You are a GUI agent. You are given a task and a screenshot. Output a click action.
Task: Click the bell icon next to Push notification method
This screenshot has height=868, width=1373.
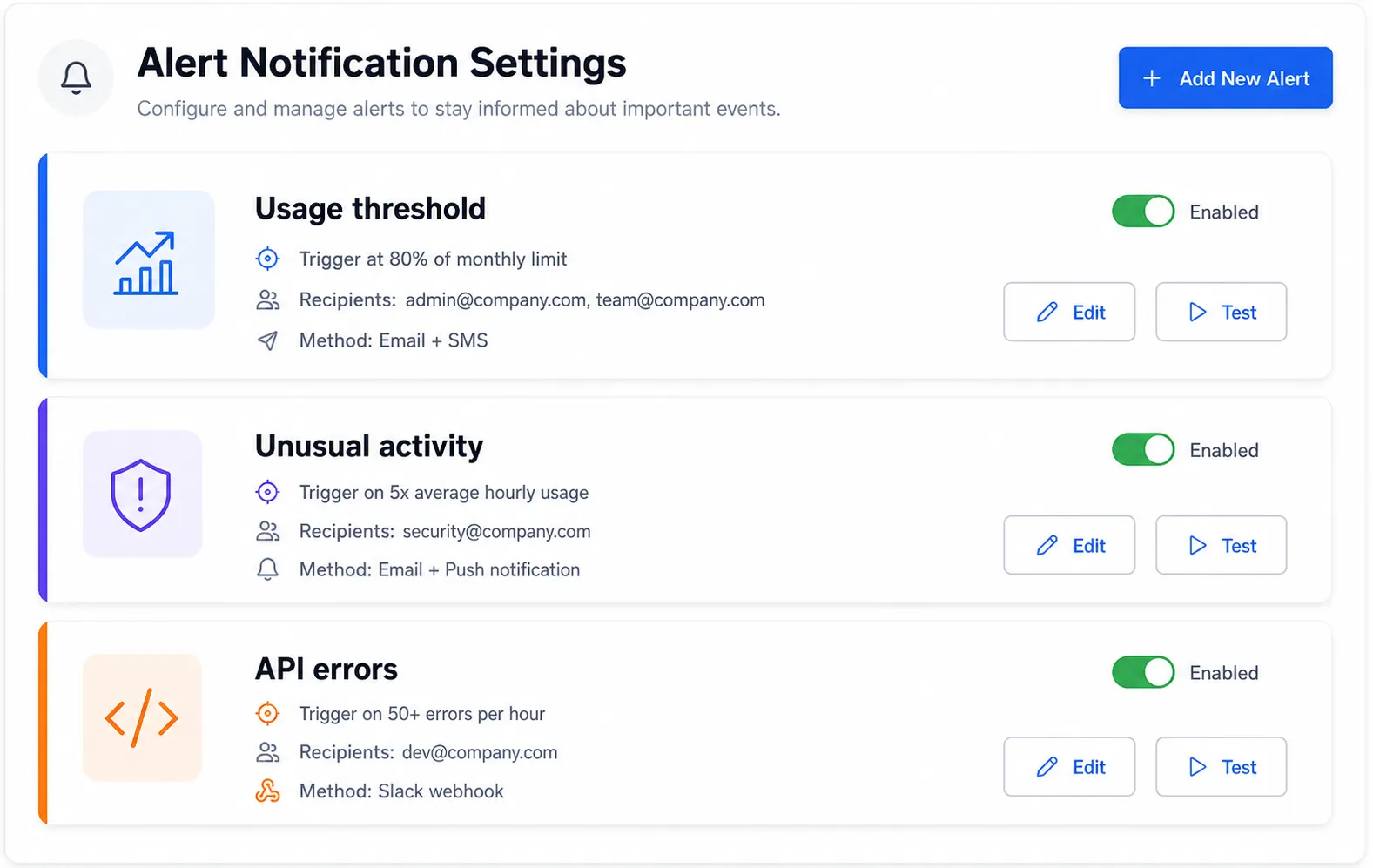point(267,569)
